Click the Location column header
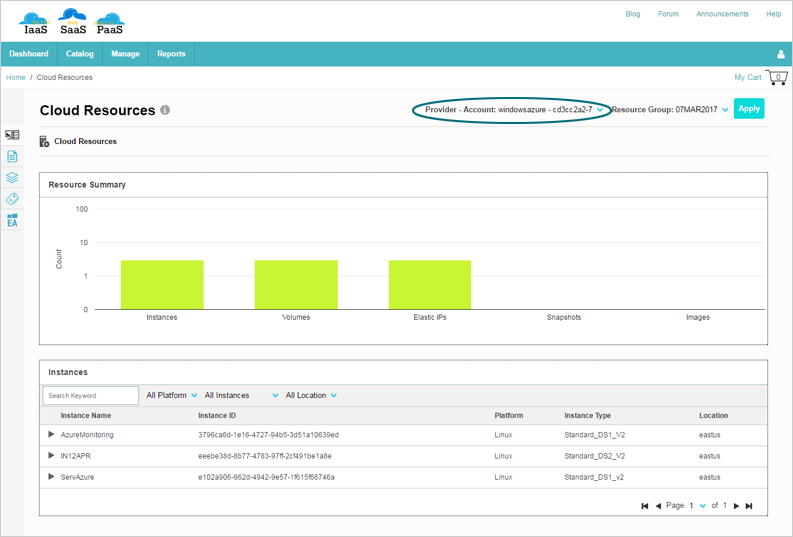 click(714, 416)
